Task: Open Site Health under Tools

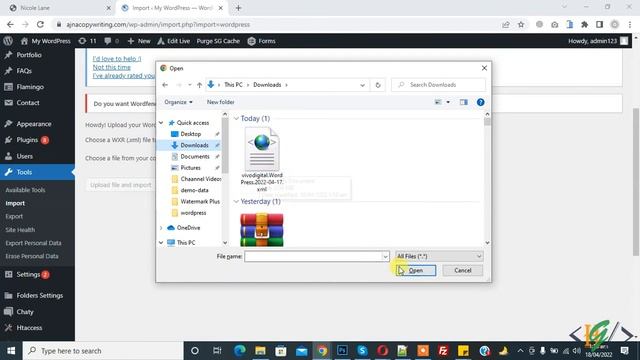Action: [20, 230]
